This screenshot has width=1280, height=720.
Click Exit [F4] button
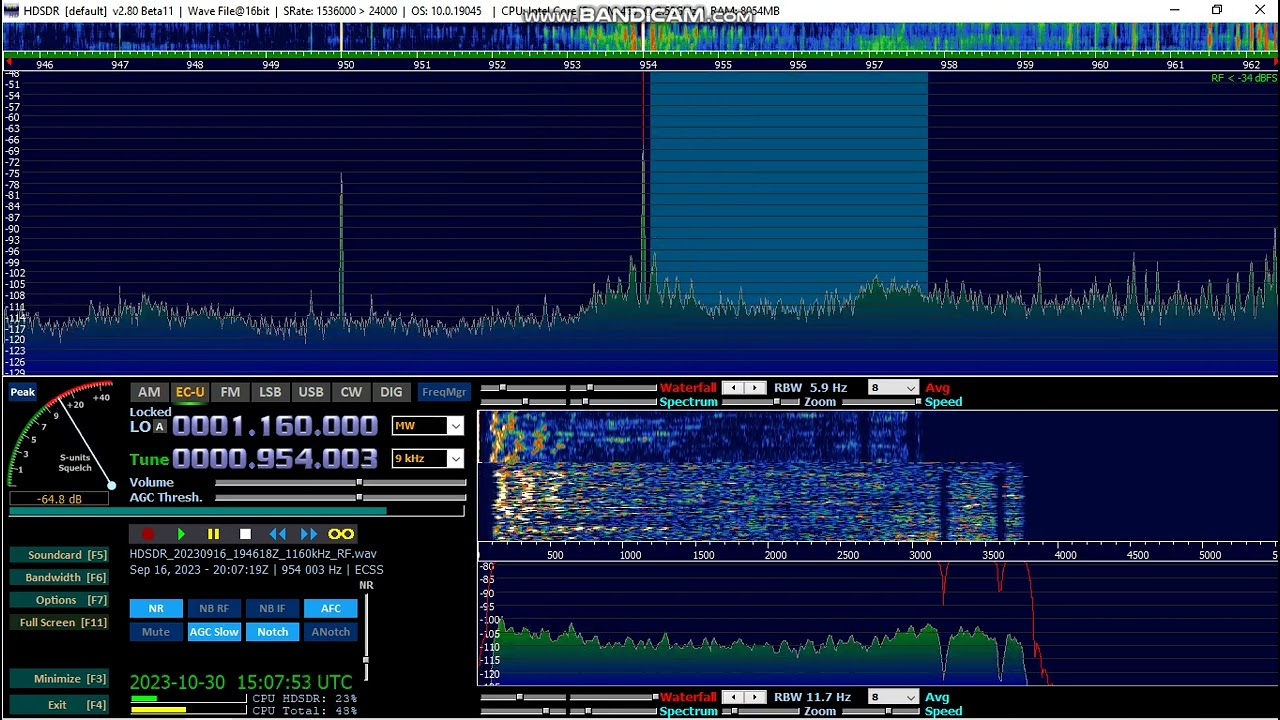pos(59,705)
